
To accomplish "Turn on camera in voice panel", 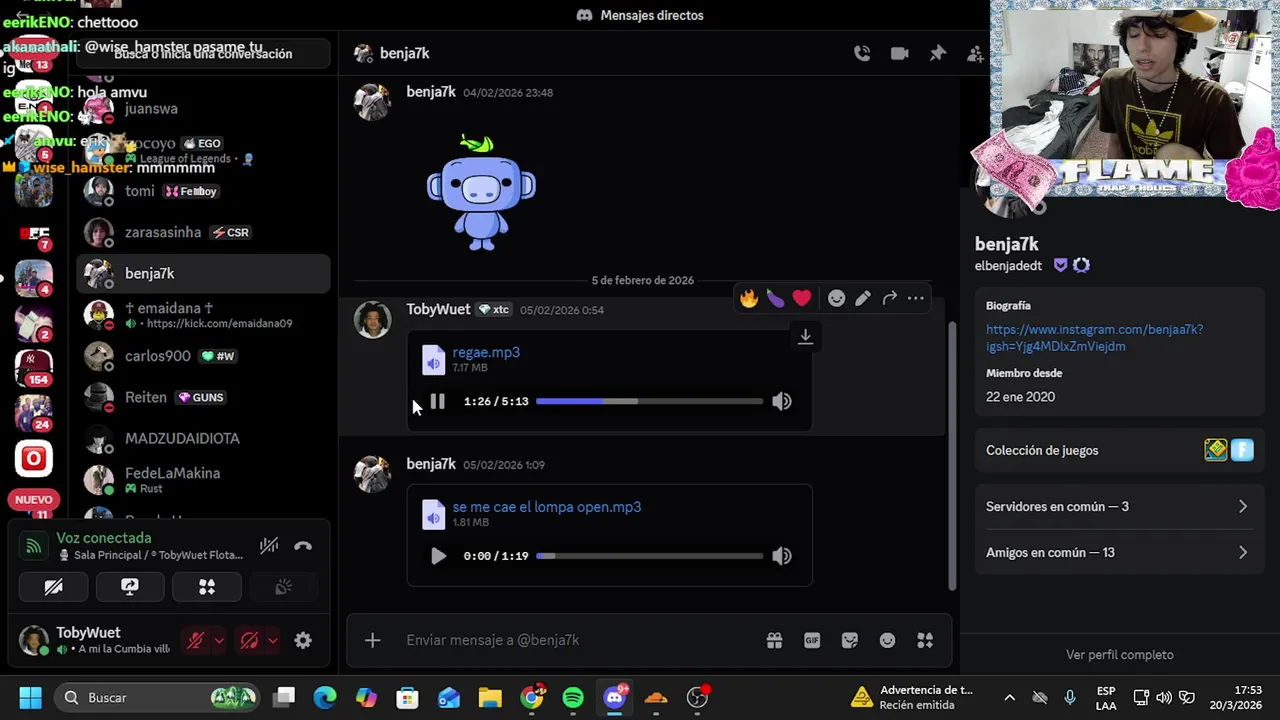I will pyautogui.click(x=54, y=587).
